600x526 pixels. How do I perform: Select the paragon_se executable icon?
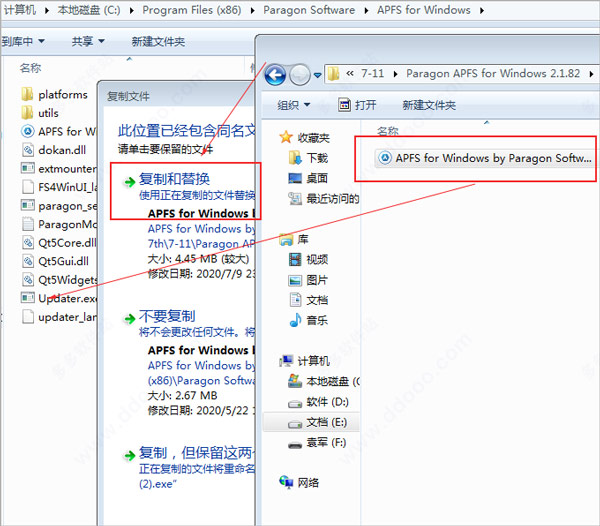[x=28, y=205]
